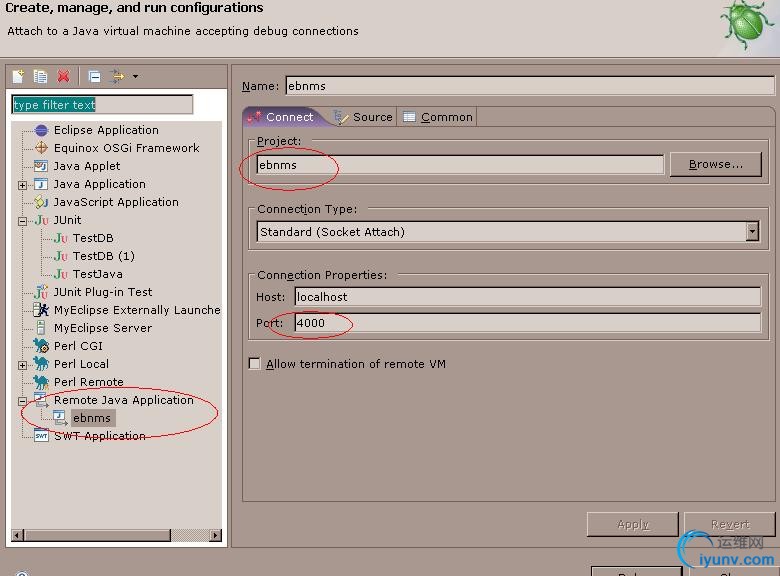
Task: Click the Port field containing 4000
Action: [527, 323]
